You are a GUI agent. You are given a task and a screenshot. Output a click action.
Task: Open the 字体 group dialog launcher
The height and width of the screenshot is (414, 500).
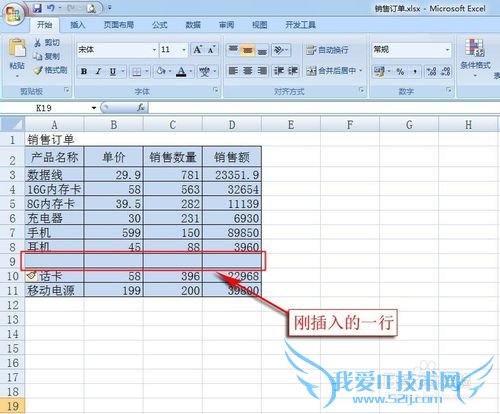pyautogui.click(x=216, y=90)
